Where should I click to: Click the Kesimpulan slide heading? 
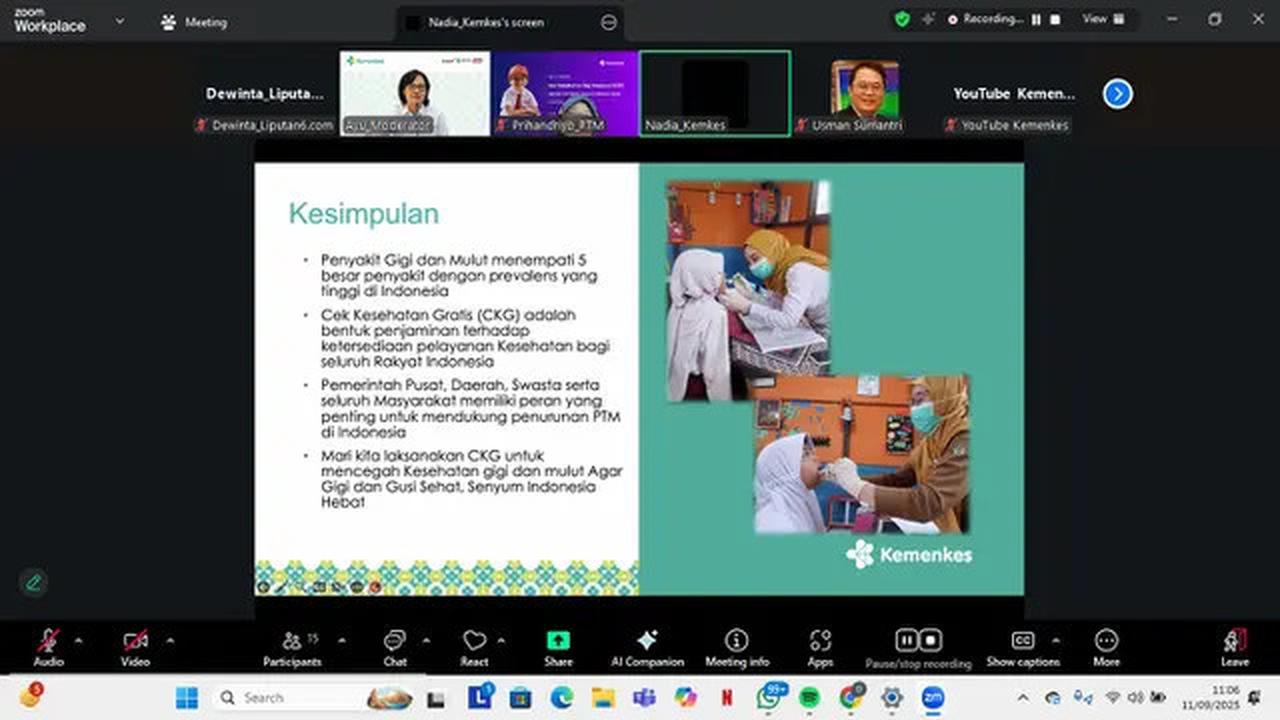(x=364, y=214)
